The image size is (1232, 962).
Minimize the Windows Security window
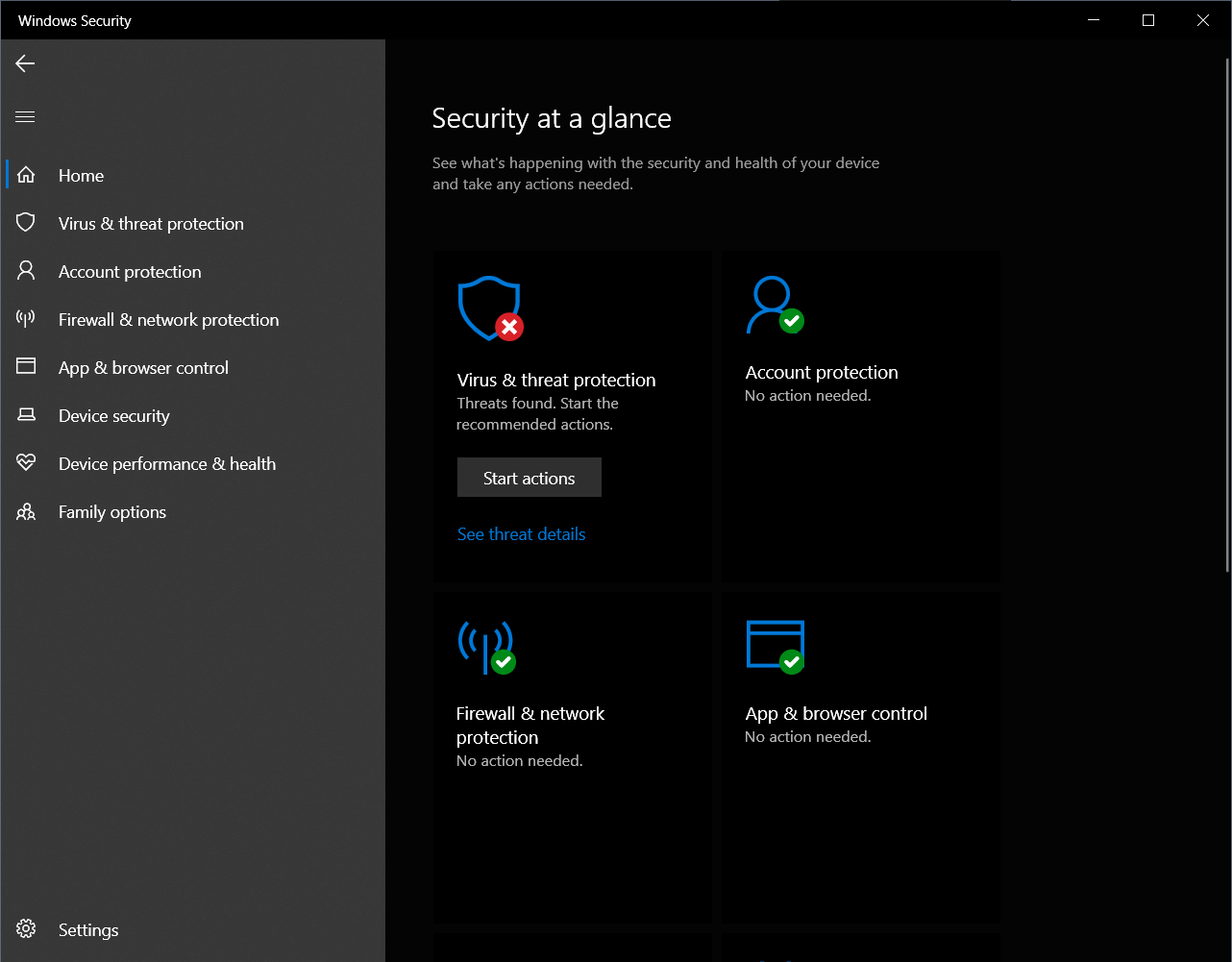pos(1093,20)
